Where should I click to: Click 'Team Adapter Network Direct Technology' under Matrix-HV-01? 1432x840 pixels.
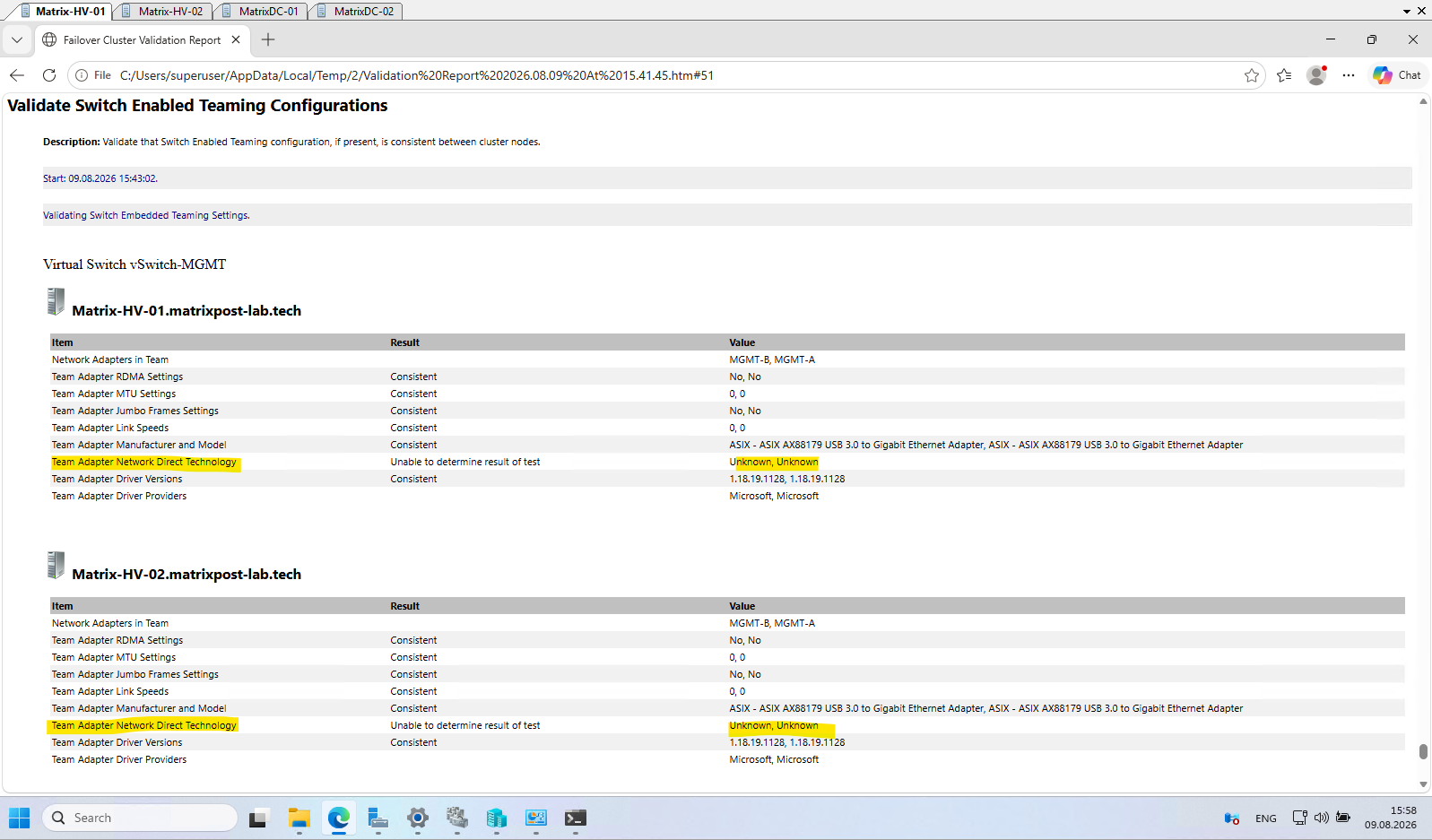144,463
